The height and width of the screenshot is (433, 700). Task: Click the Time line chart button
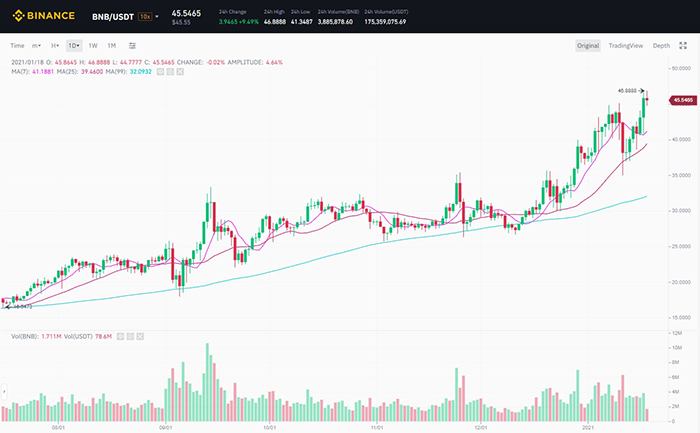[17, 46]
